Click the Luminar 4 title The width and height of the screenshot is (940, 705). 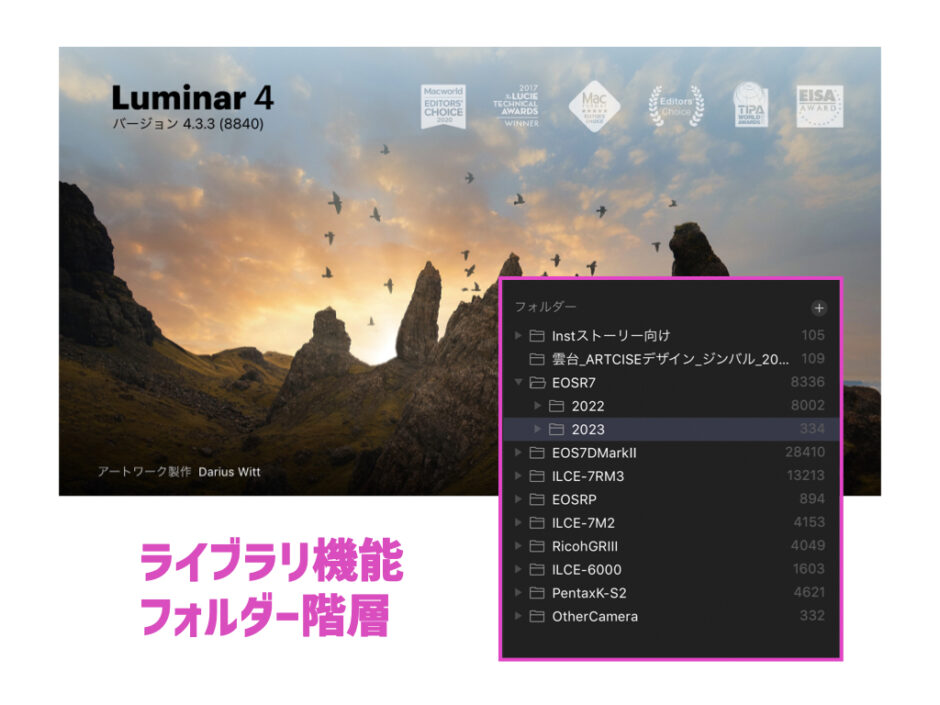click(192, 97)
